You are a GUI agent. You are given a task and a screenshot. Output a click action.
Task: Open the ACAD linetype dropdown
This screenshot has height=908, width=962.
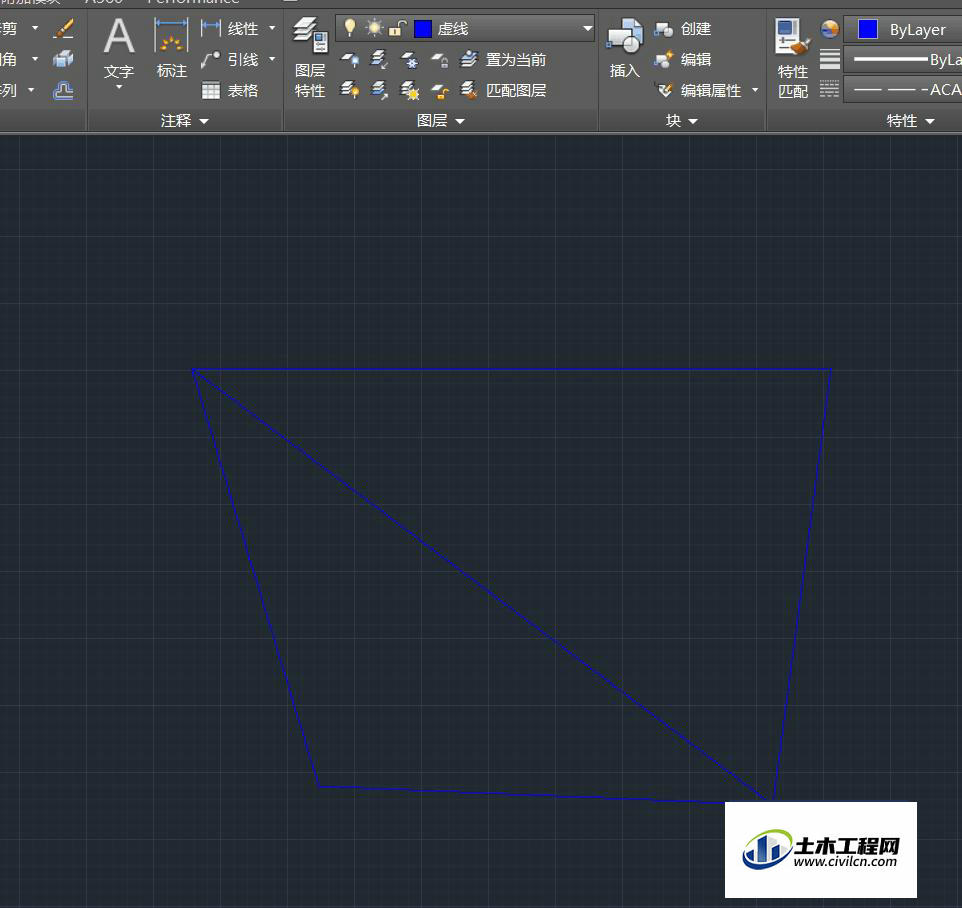(903, 90)
